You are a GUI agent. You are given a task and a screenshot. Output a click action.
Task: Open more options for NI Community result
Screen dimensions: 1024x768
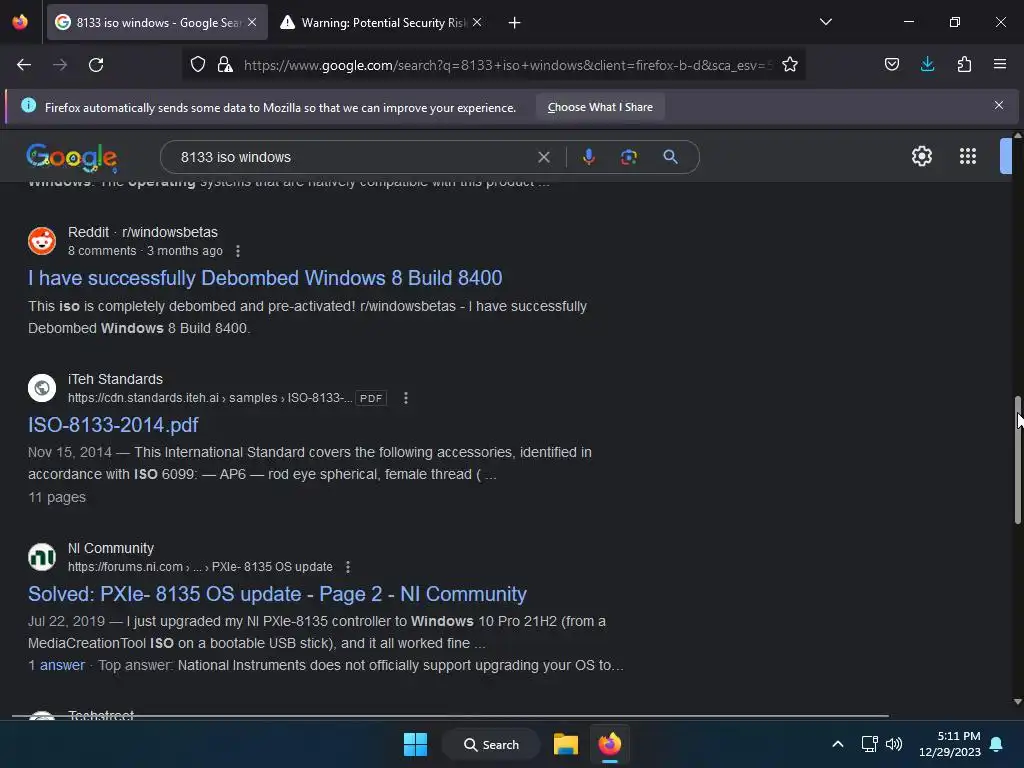click(347, 567)
